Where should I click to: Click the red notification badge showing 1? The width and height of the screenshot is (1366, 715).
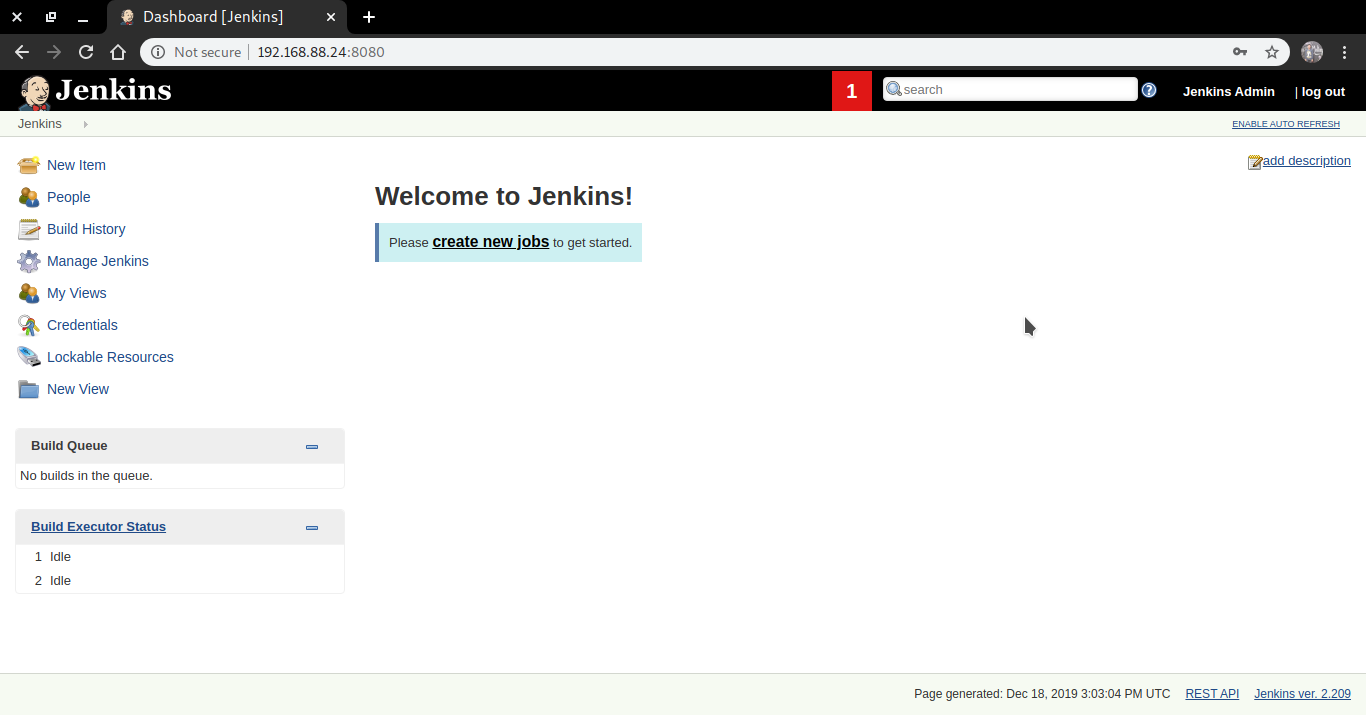tap(852, 91)
